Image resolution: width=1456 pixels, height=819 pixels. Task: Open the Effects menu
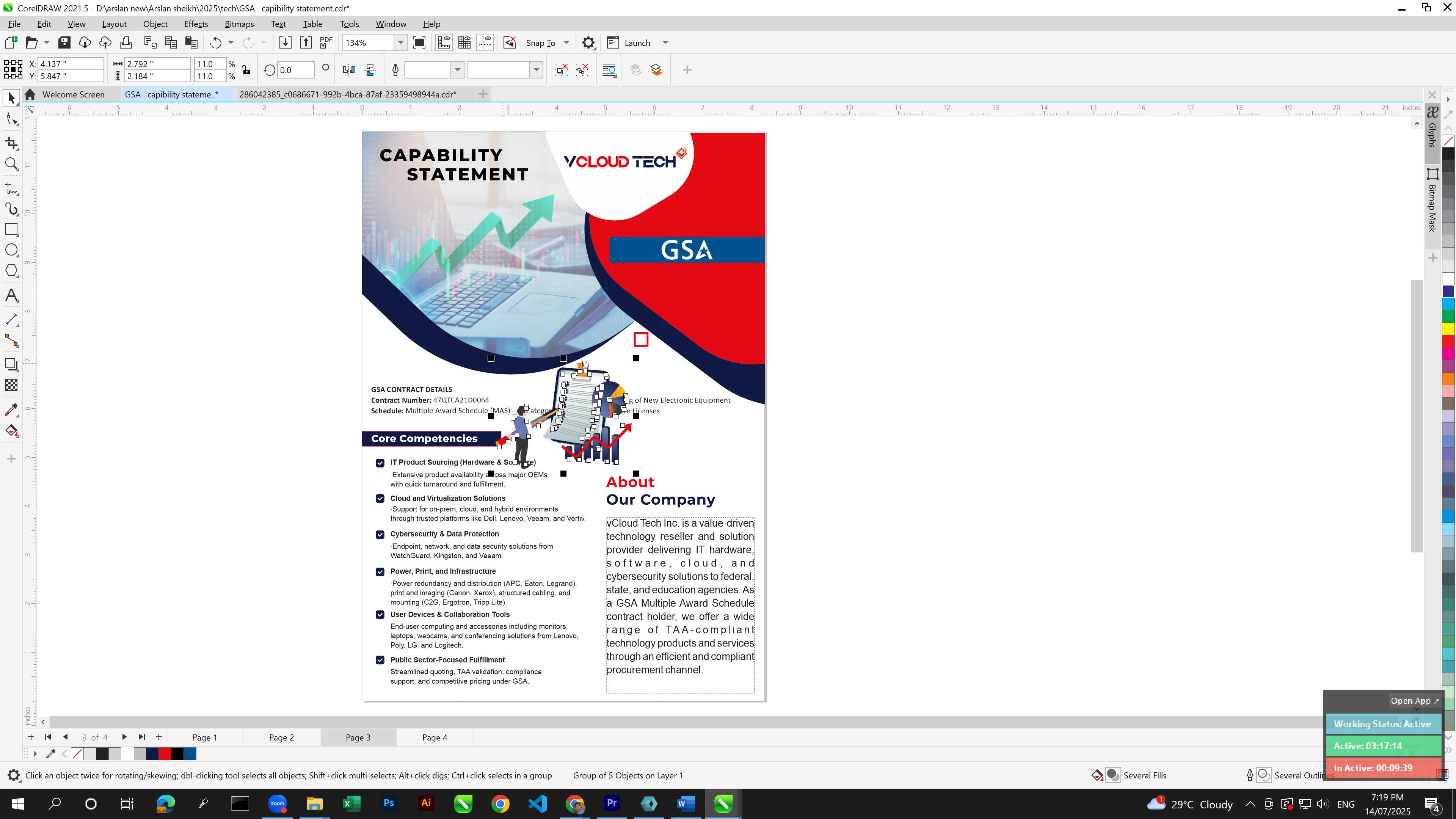pyautogui.click(x=196, y=24)
